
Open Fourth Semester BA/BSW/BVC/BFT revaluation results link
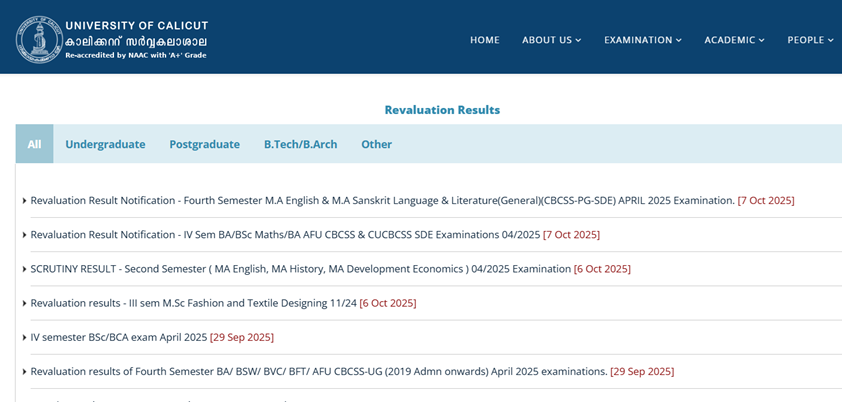pyautogui.click(x=318, y=371)
